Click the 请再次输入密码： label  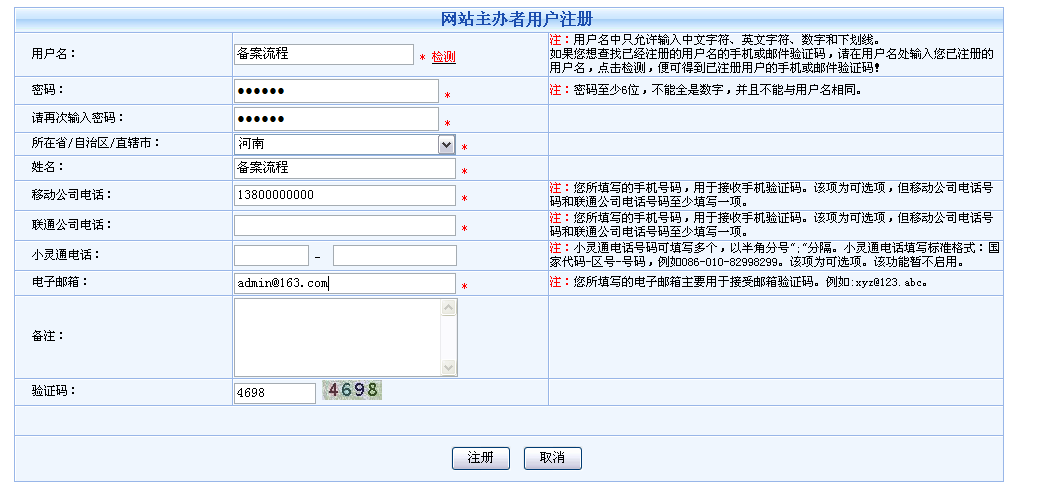[78, 117]
